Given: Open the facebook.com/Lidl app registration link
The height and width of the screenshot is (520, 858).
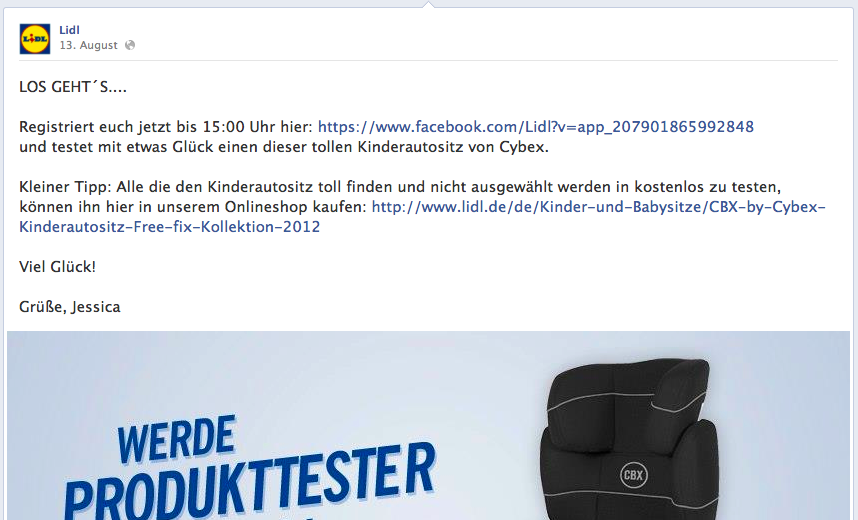Looking at the screenshot, I should tap(536, 127).
